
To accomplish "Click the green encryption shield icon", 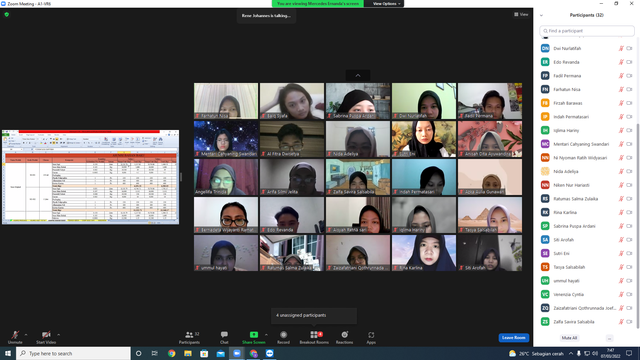I will point(7,14).
